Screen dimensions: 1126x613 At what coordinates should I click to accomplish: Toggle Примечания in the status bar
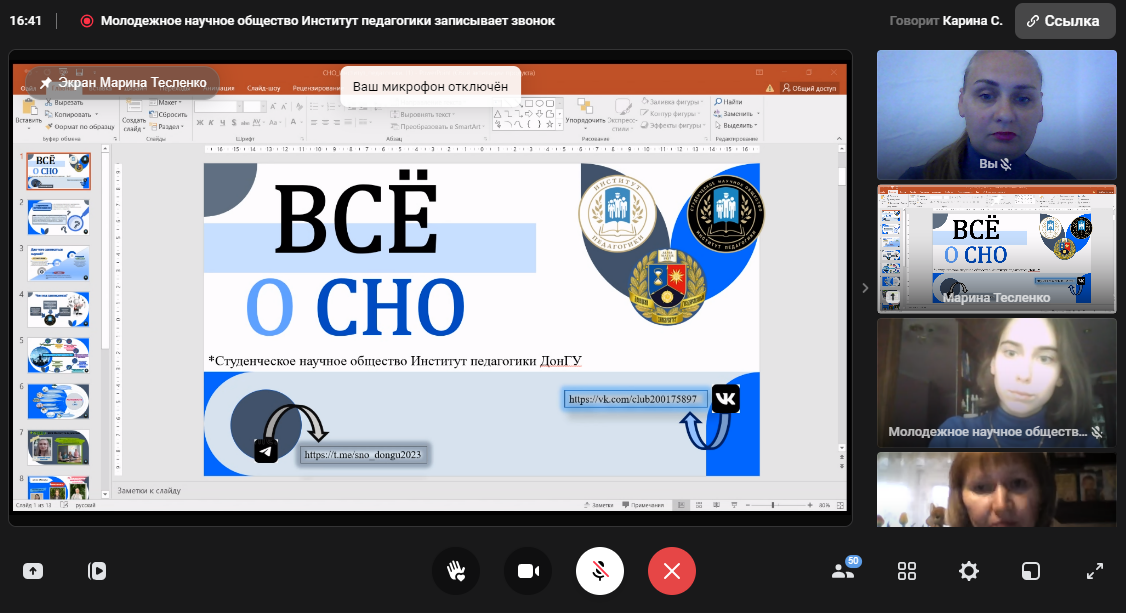[x=643, y=505]
